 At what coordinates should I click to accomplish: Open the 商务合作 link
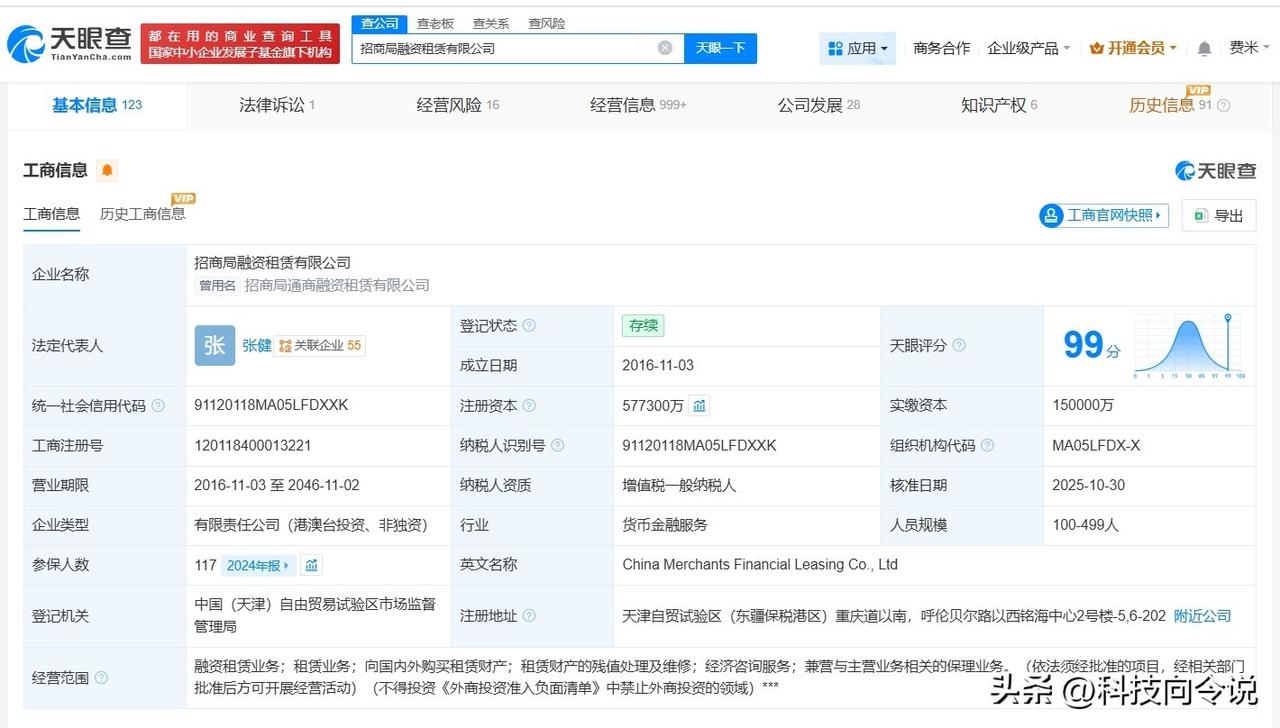pos(942,48)
